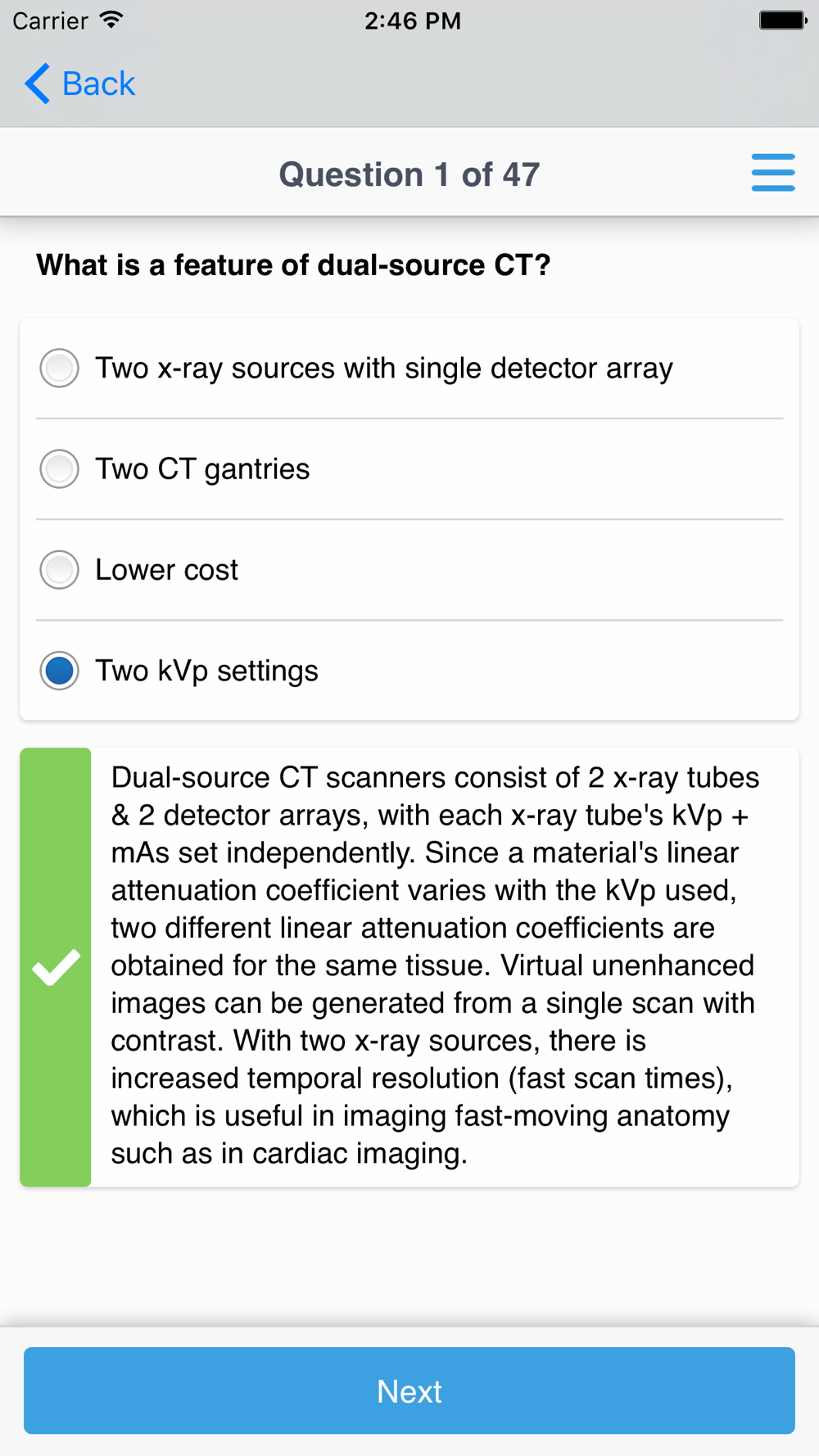Click the "Back" text label

pos(98,84)
